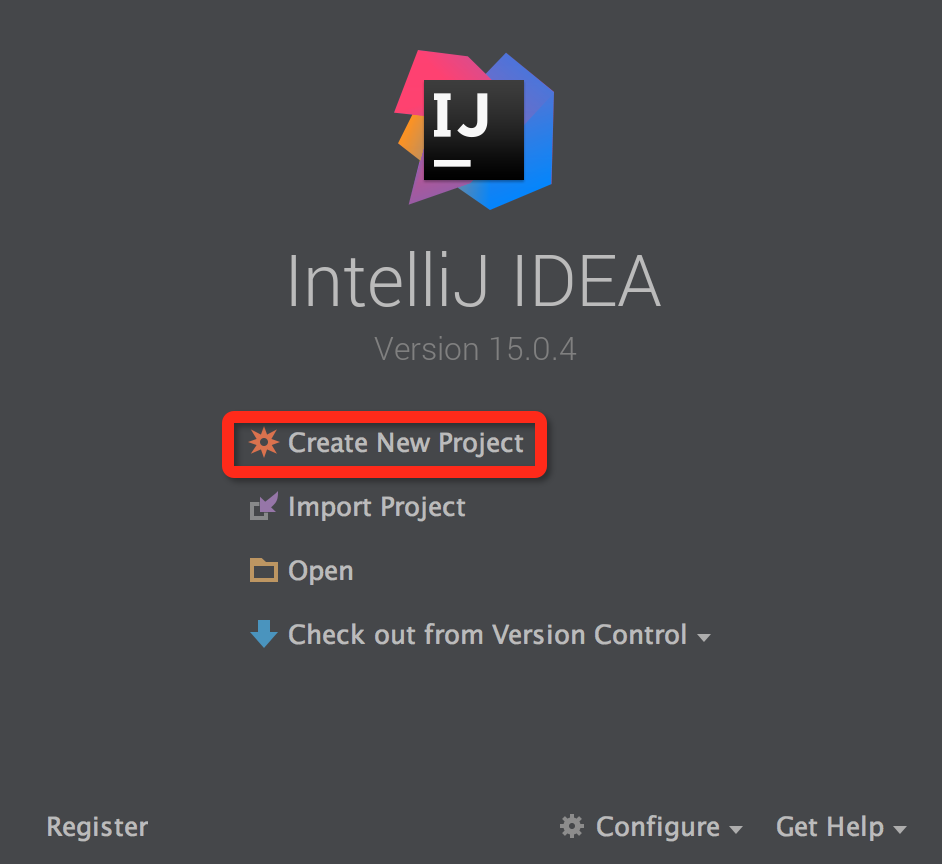Click the blue checkout download arrow icon

tap(263, 635)
